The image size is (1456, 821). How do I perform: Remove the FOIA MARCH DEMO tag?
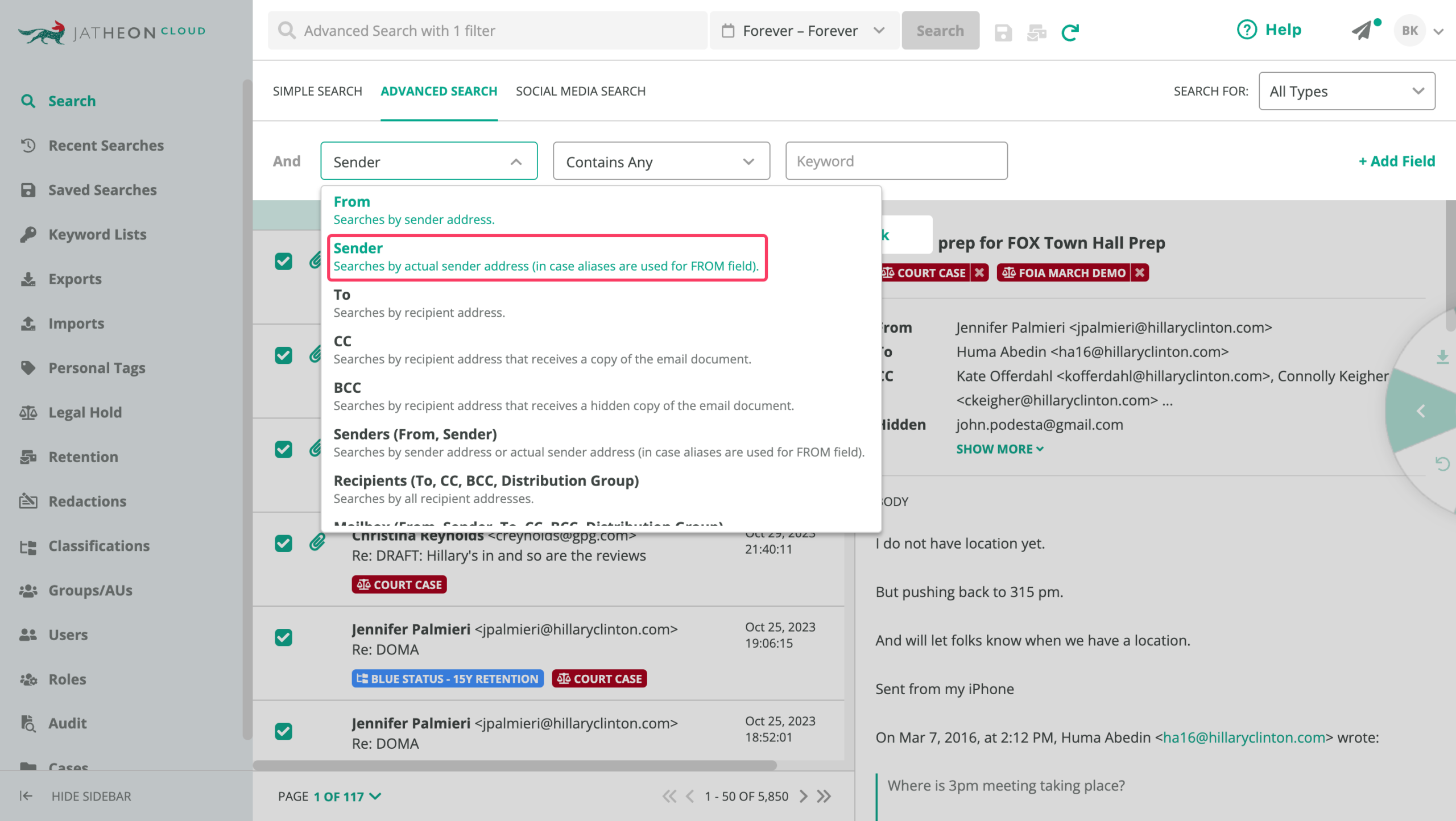pos(1139,273)
